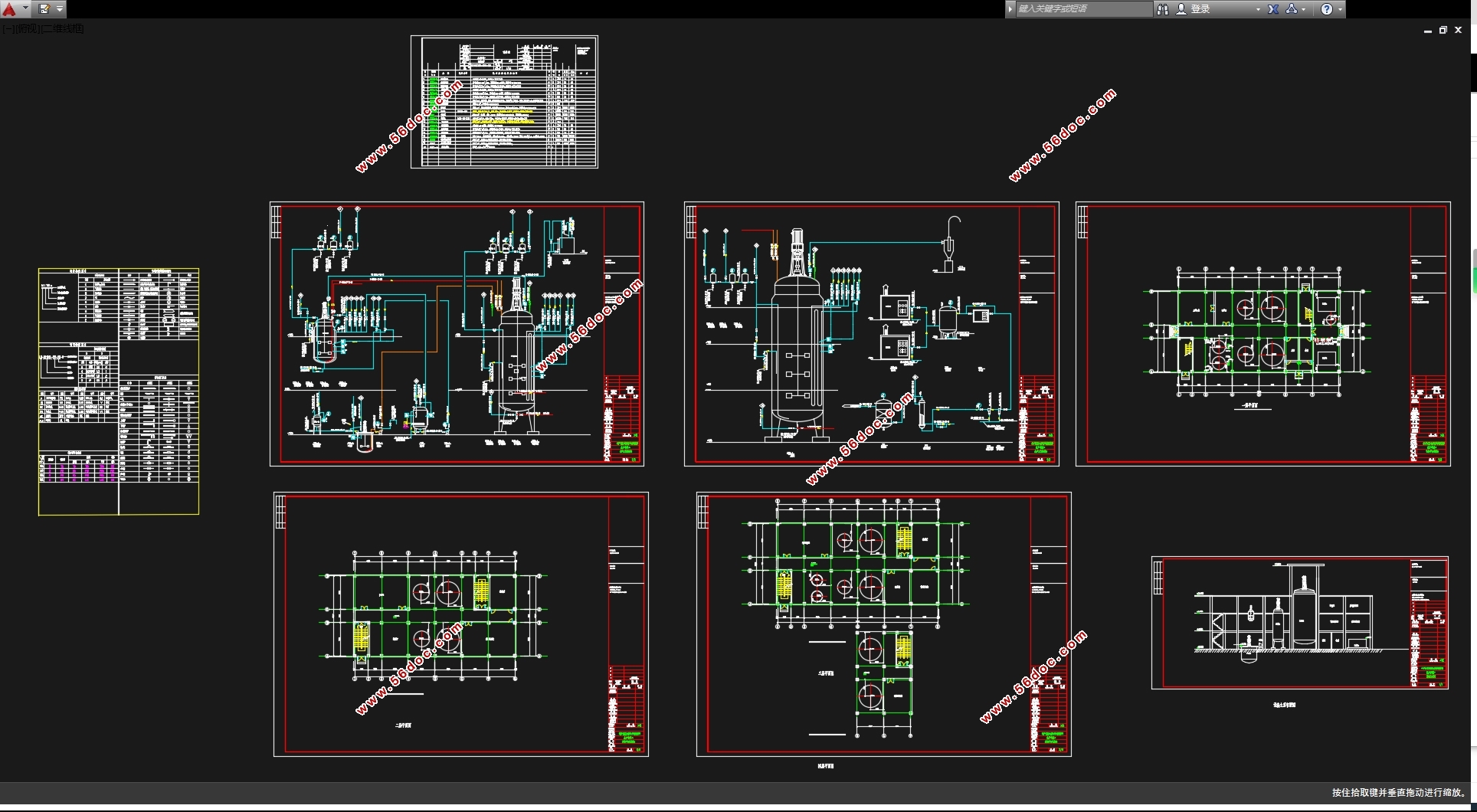Open the sign-in dropdown arrow
1477x812 pixels.
[1258, 10]
